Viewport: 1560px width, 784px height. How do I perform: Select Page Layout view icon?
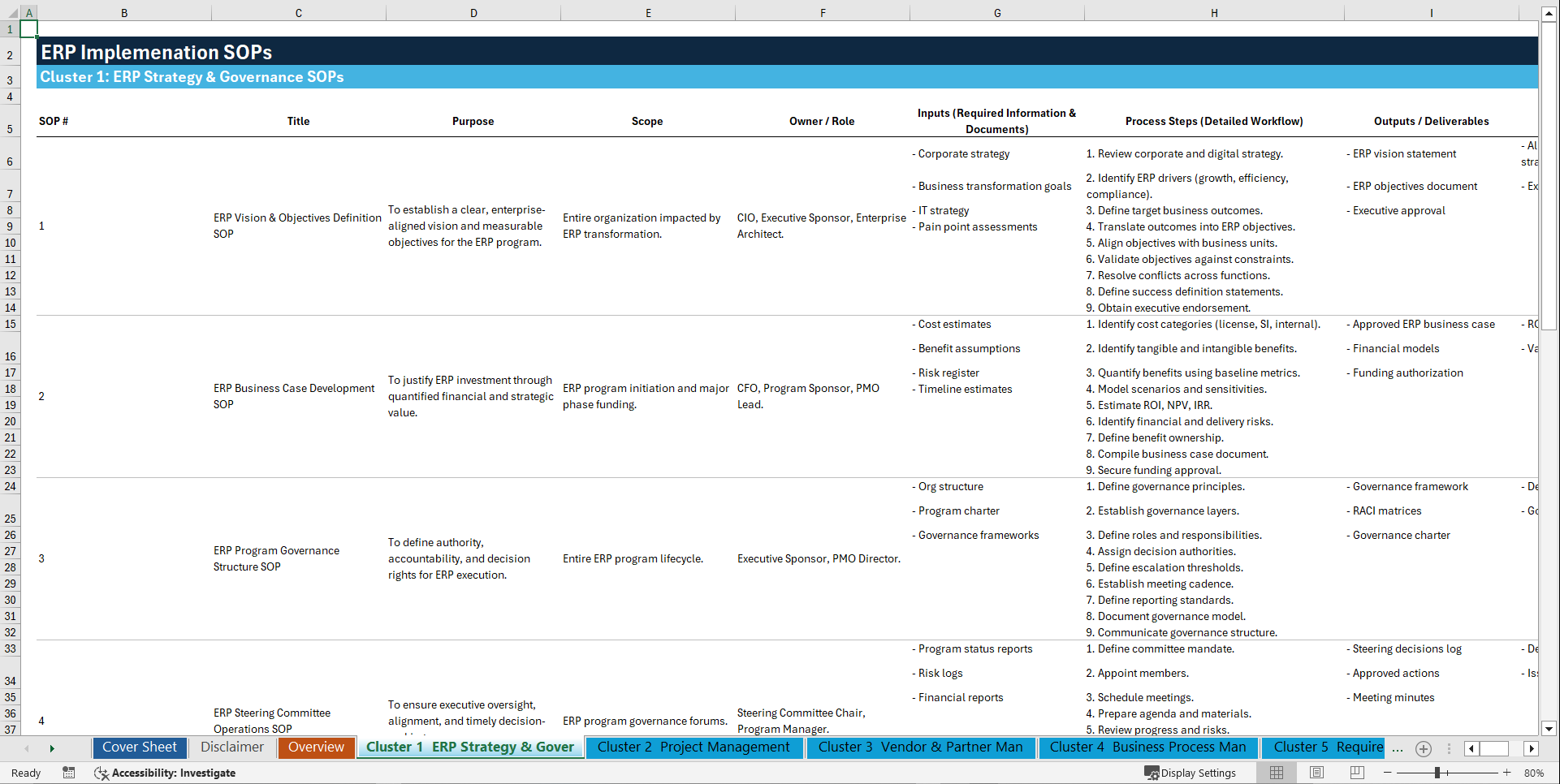coord(1316,773)
